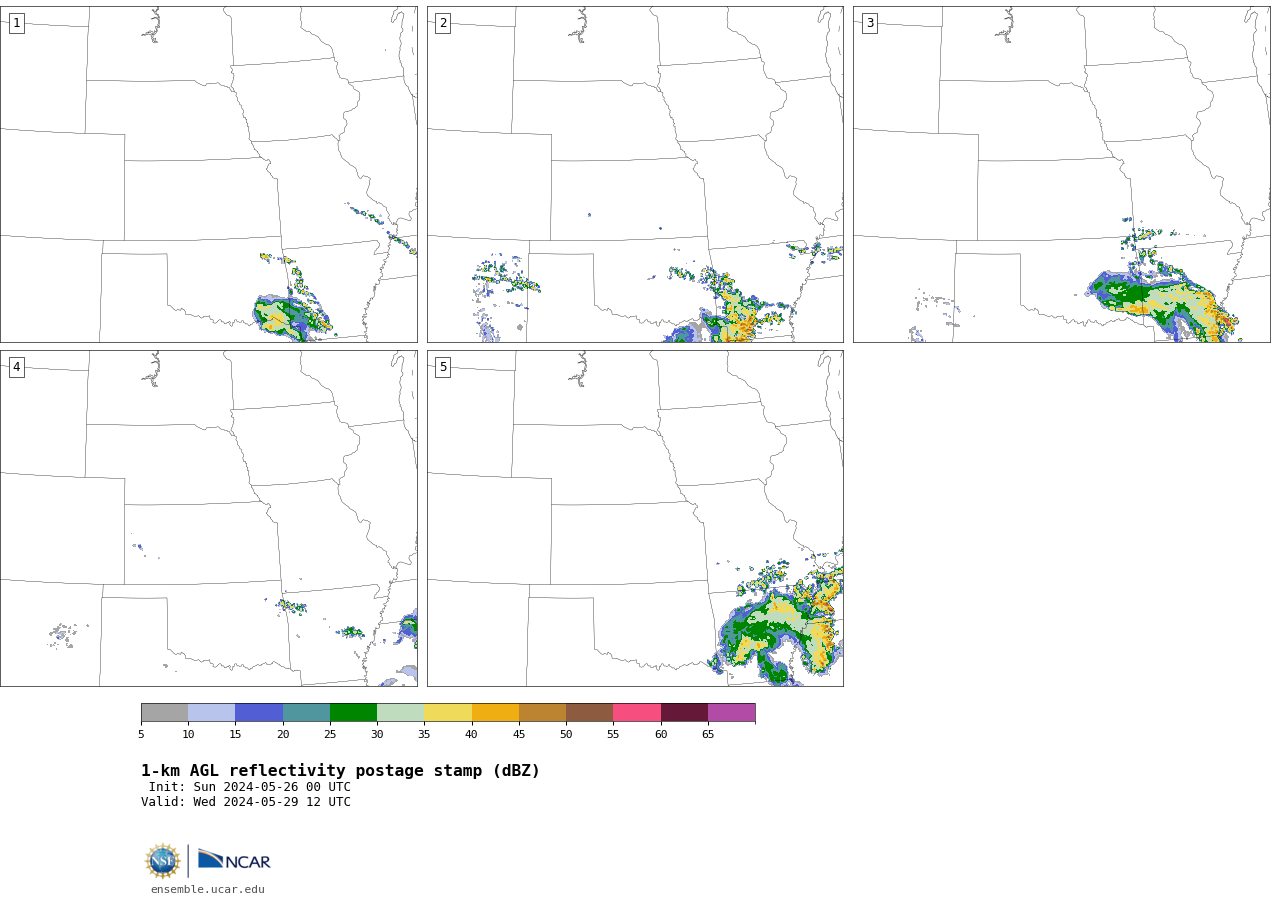Open ensemble member 1 reflectivity map

point(208,174)
